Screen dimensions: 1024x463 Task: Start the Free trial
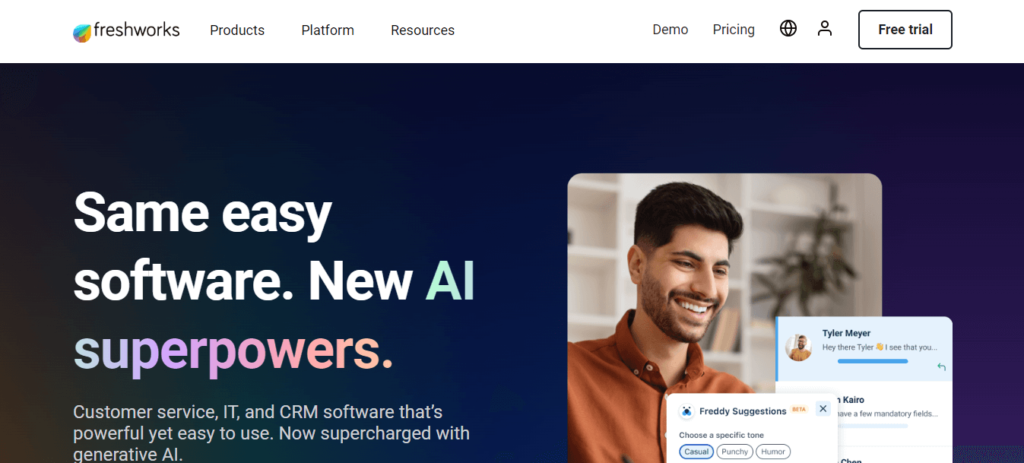click(x=905, y=29)
